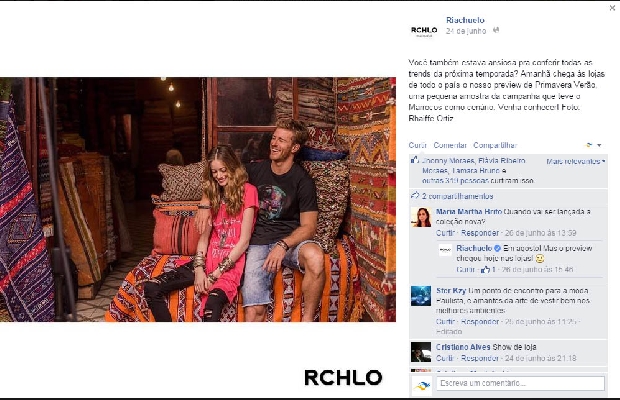
Task: Expand the Mais relevantes comment sort dropdown
Action: 576,161
